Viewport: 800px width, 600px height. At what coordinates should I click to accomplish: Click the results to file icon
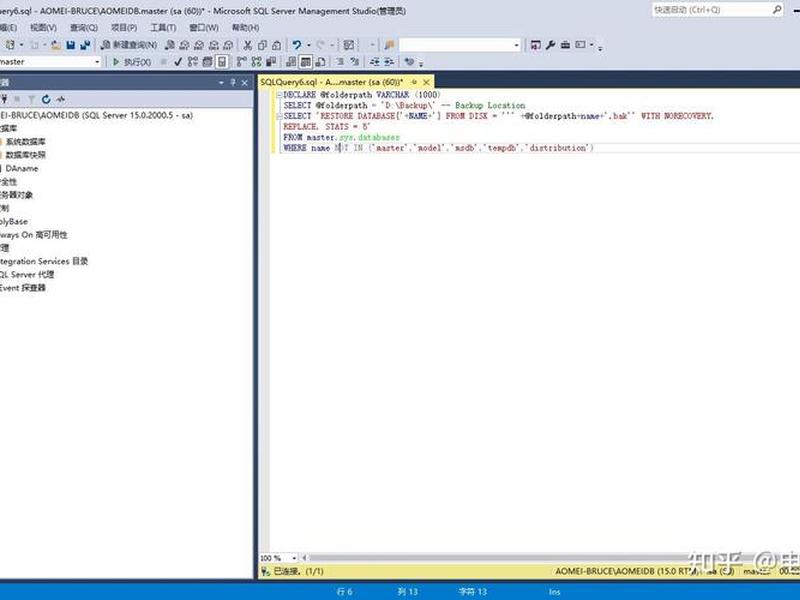[321, 62]
